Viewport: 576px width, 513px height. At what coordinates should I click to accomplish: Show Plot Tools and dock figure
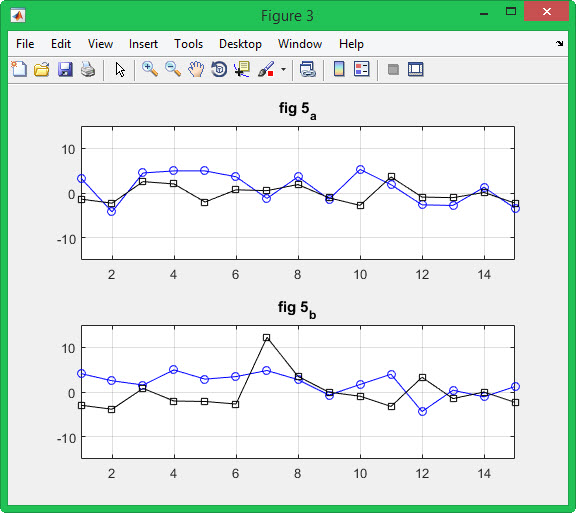point(415,69)
